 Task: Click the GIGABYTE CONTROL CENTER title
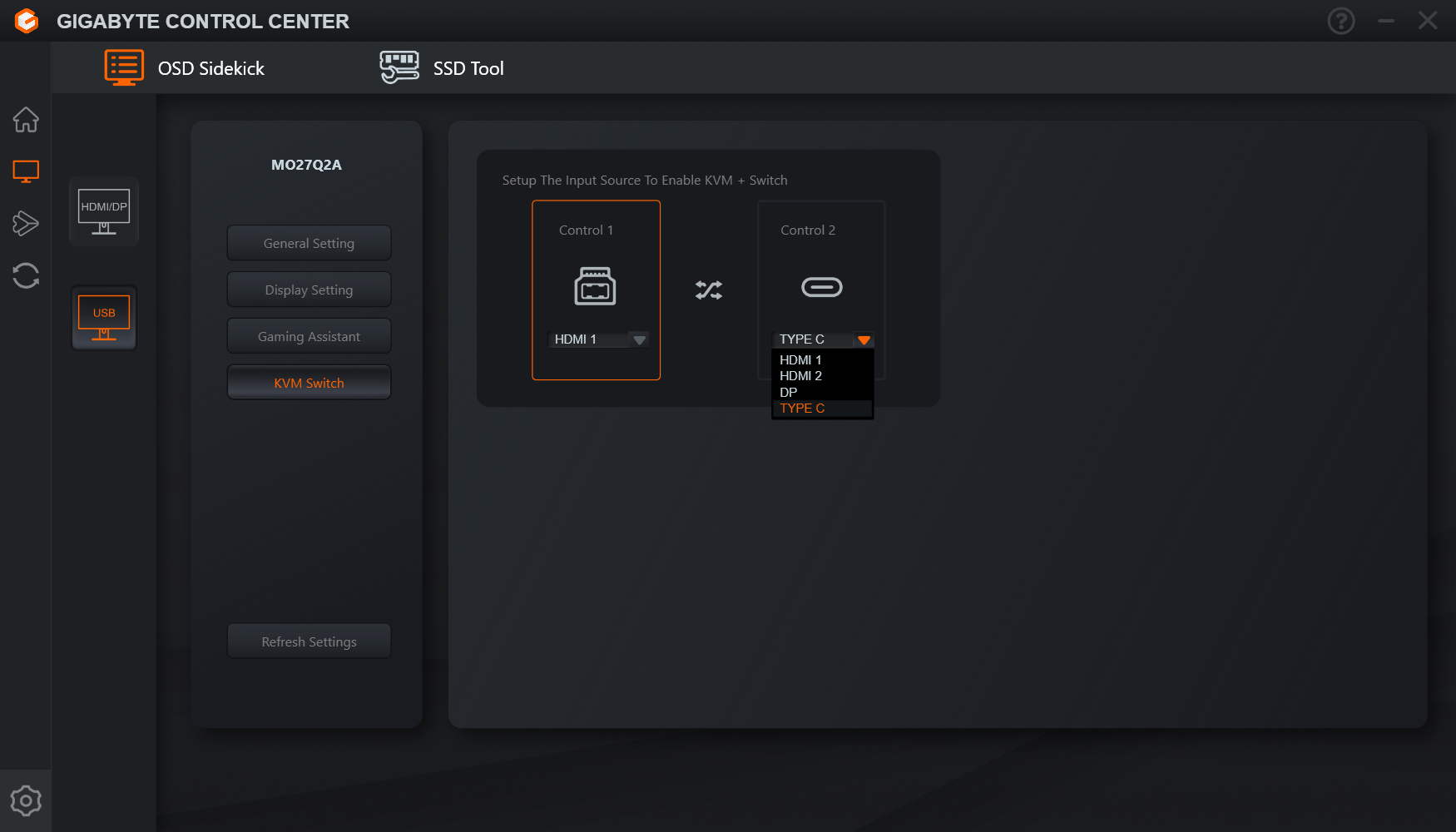click(203, 22)
